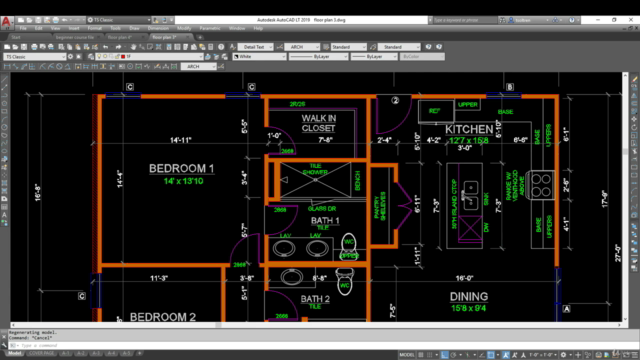Click the annotation scale button in status bar
The image size is (640, 360).
tap(542, 355)
